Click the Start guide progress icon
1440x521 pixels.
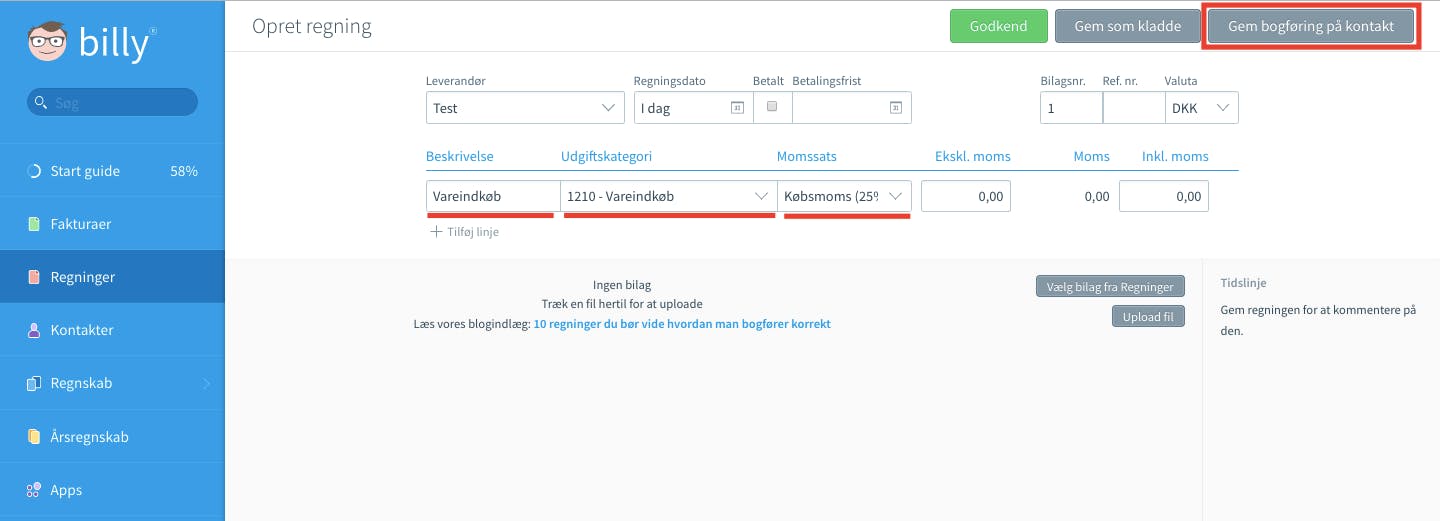pos(34,171)
